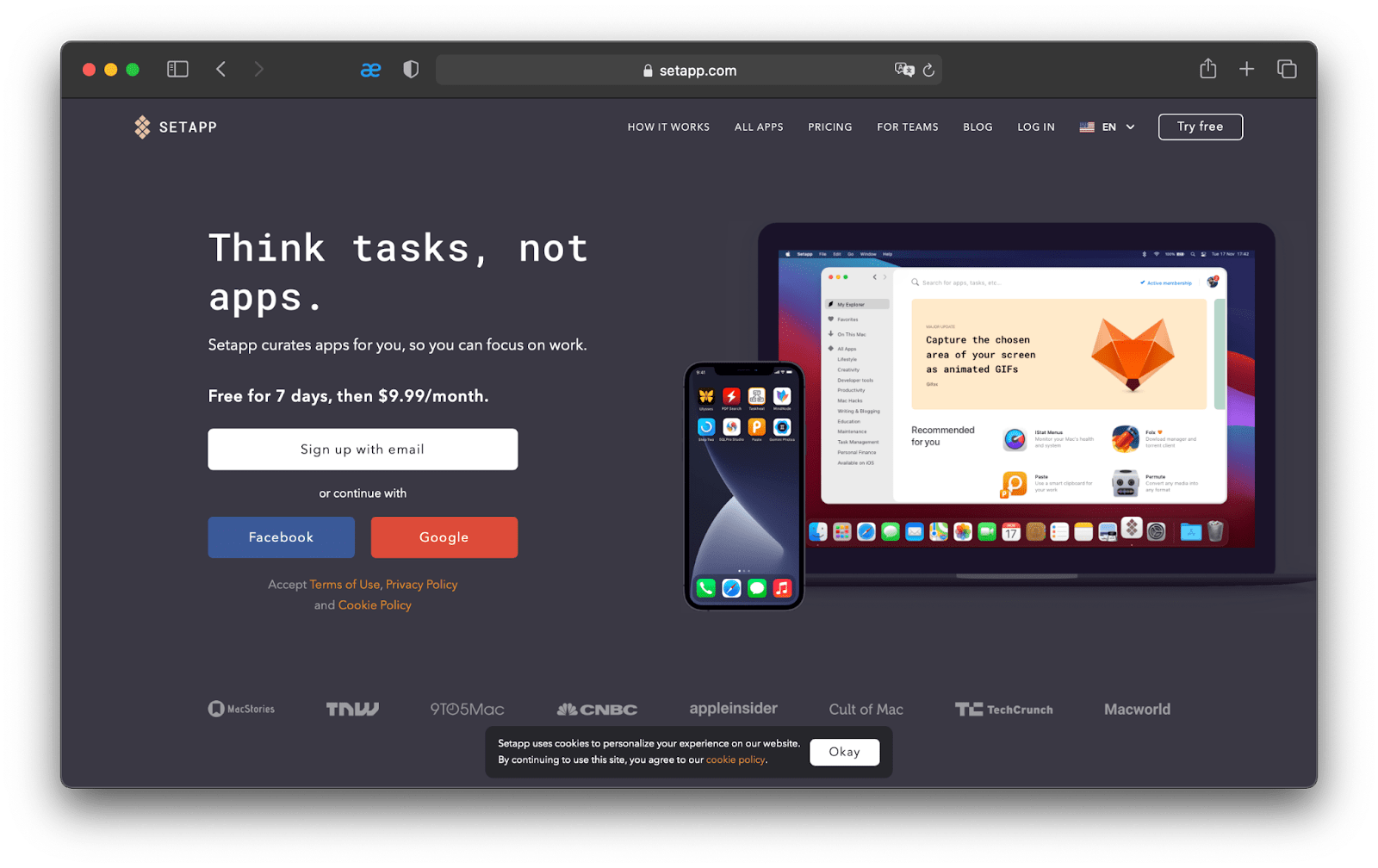This screenshot has height=868, width=1378.
Task: Open the Folx torrent client icon
Action: point(1125,440)
